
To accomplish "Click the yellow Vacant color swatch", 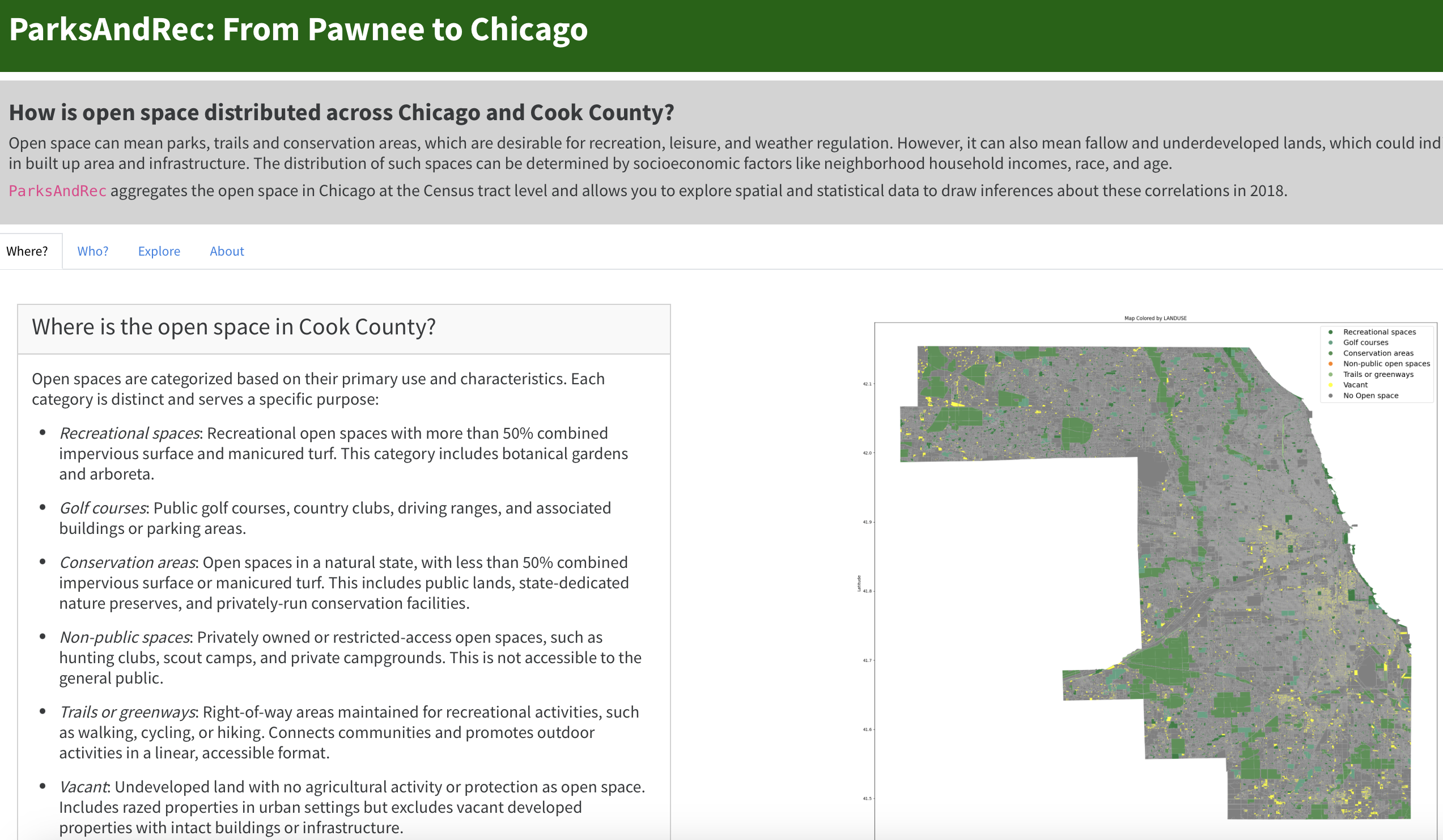I will [1330, 384].
